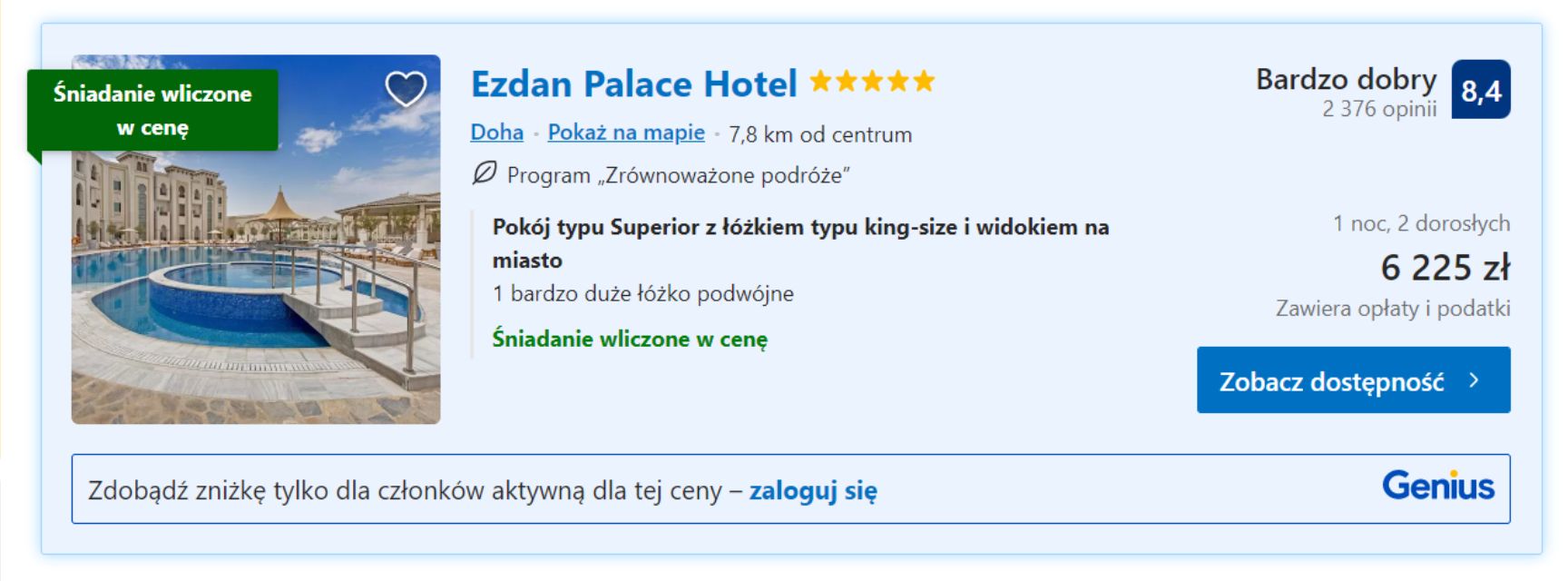Click the 6 225 zł price
Viewport: 1568px width, 581px height.
point(1445,269)
